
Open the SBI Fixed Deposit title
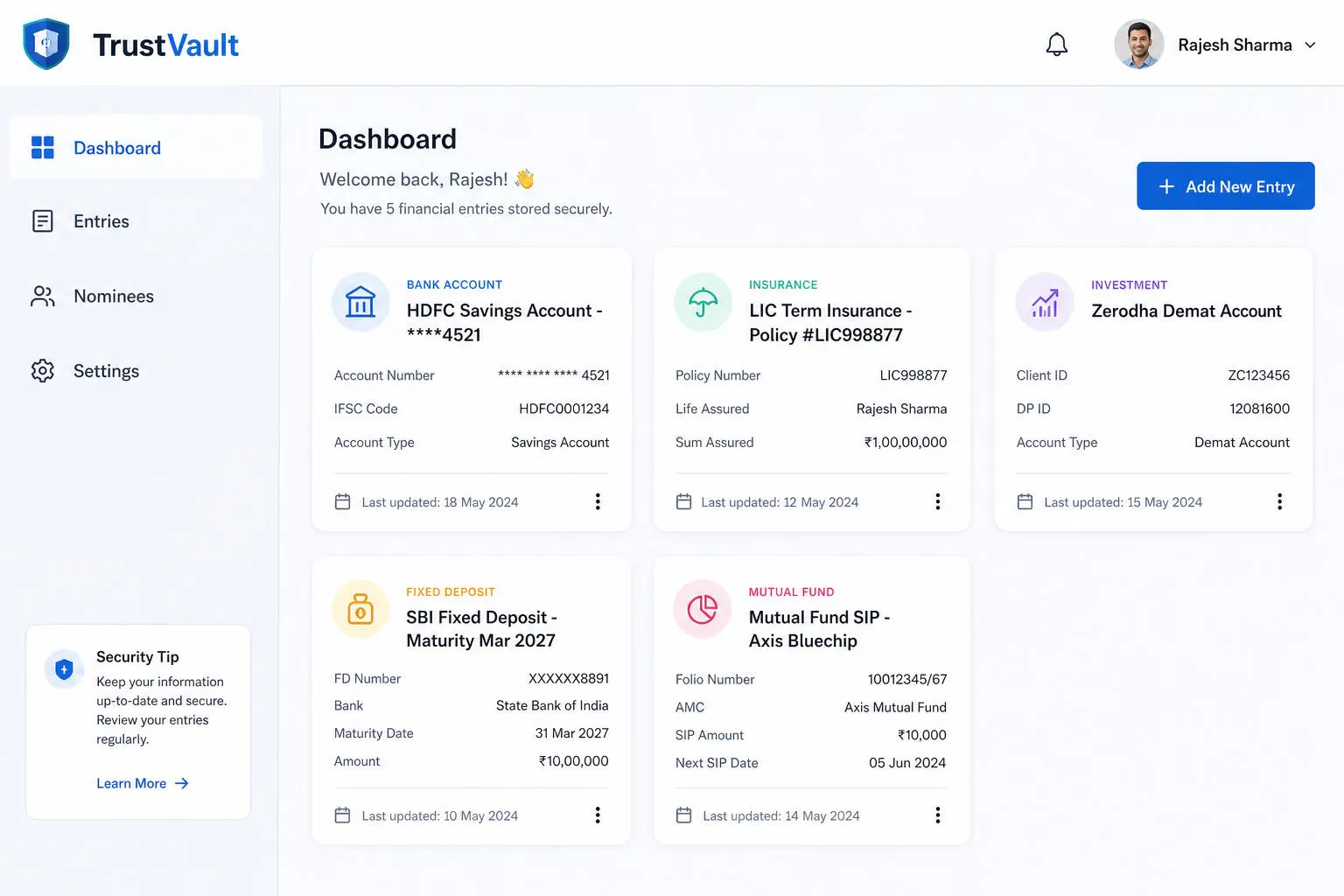(x=481, y=628)
